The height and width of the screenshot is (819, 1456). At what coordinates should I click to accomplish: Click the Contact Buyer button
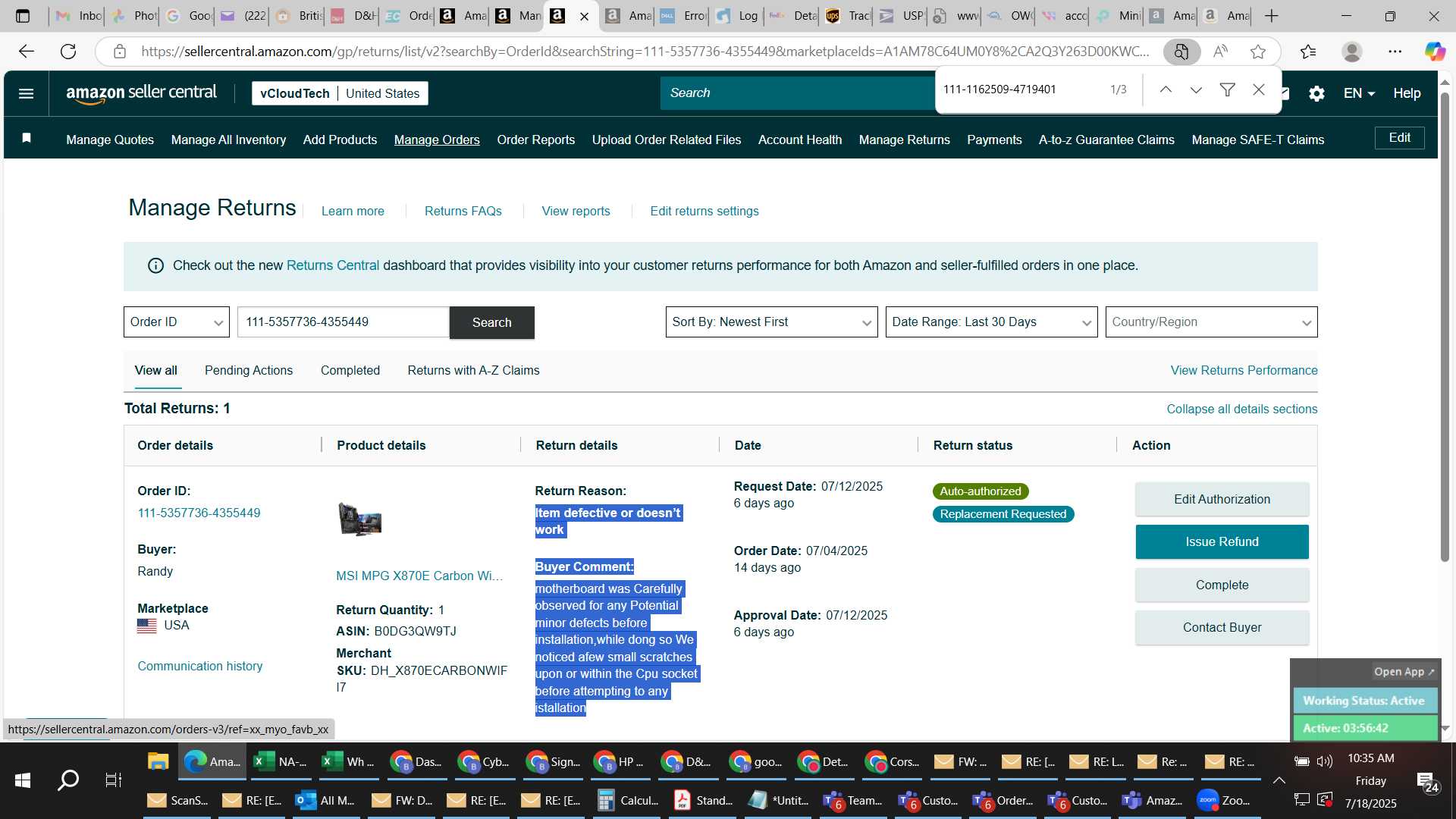click(1222, 627)
